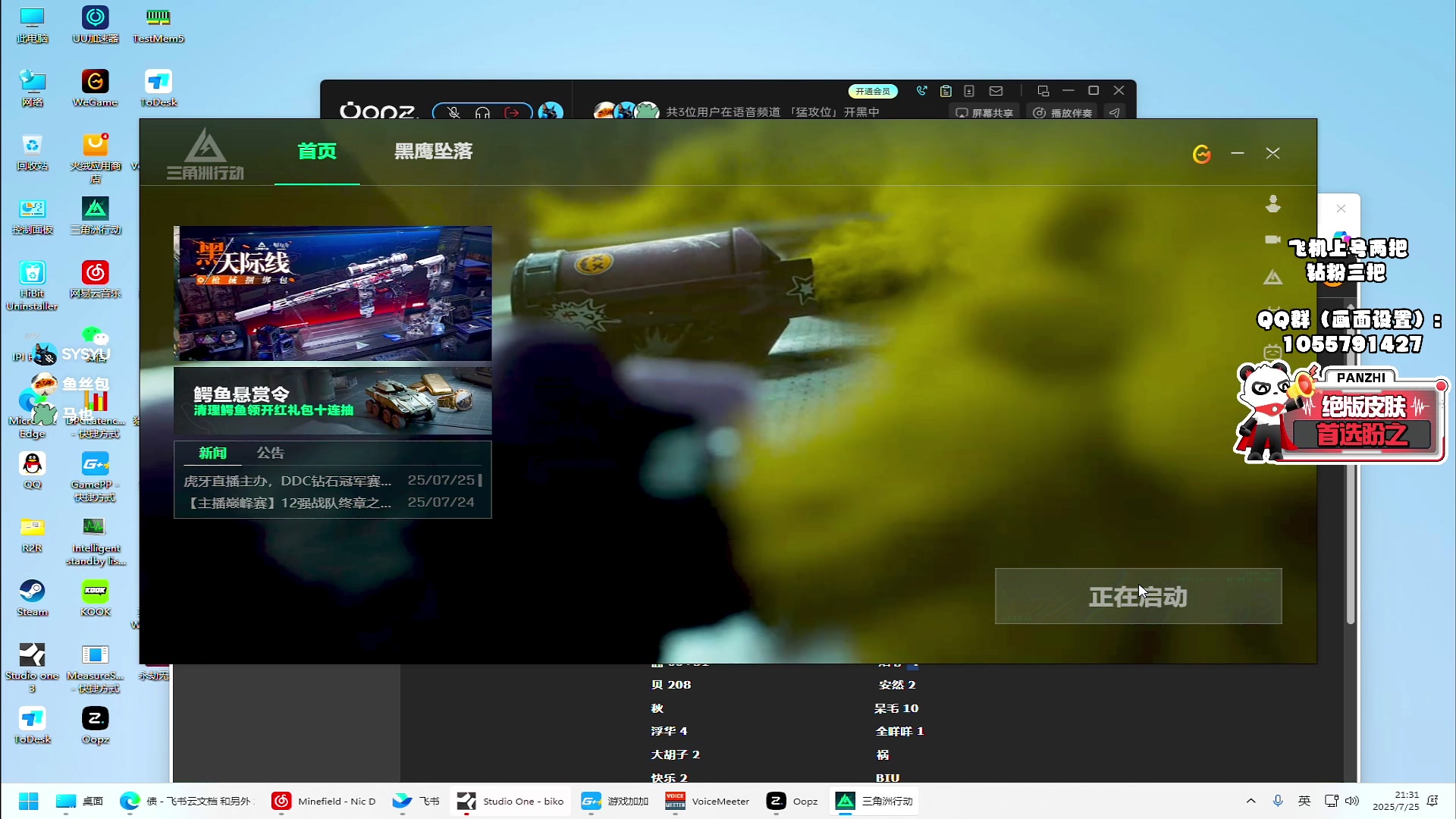Open the clipboard icon in Oopz toolbar

(x=946, y=91)
